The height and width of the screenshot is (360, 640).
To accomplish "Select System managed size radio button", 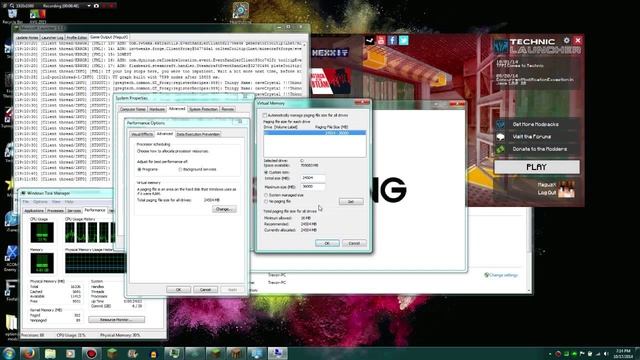I will point(266,196).
